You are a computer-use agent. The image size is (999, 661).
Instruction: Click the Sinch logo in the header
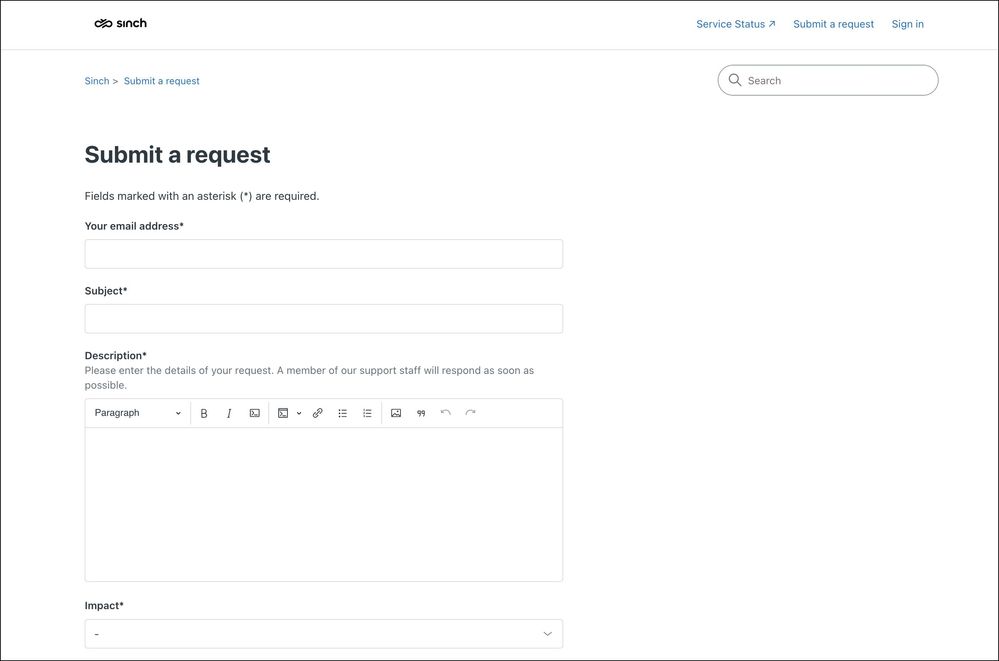tap(120, 24)
